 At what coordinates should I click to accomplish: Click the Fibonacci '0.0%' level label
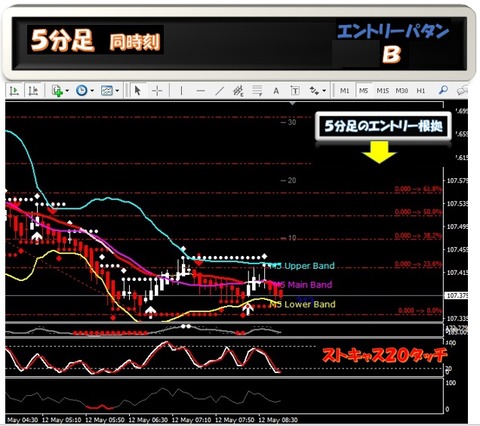(420, 310)
